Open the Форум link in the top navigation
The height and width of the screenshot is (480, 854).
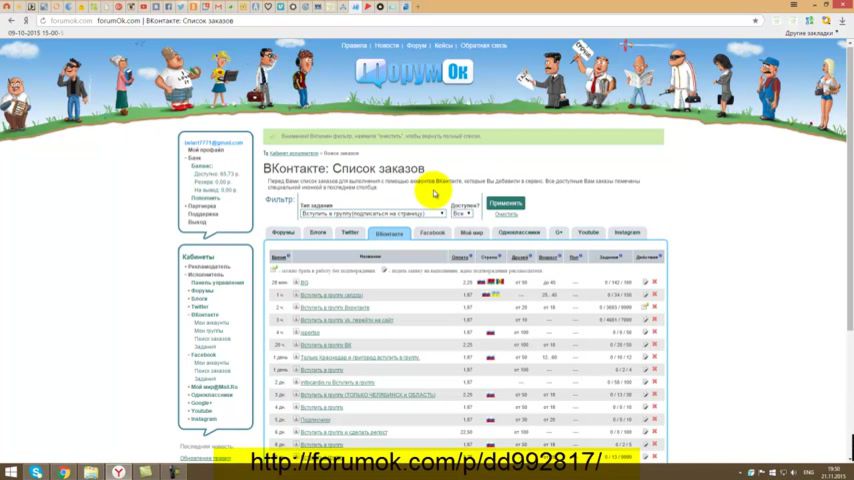417,46
